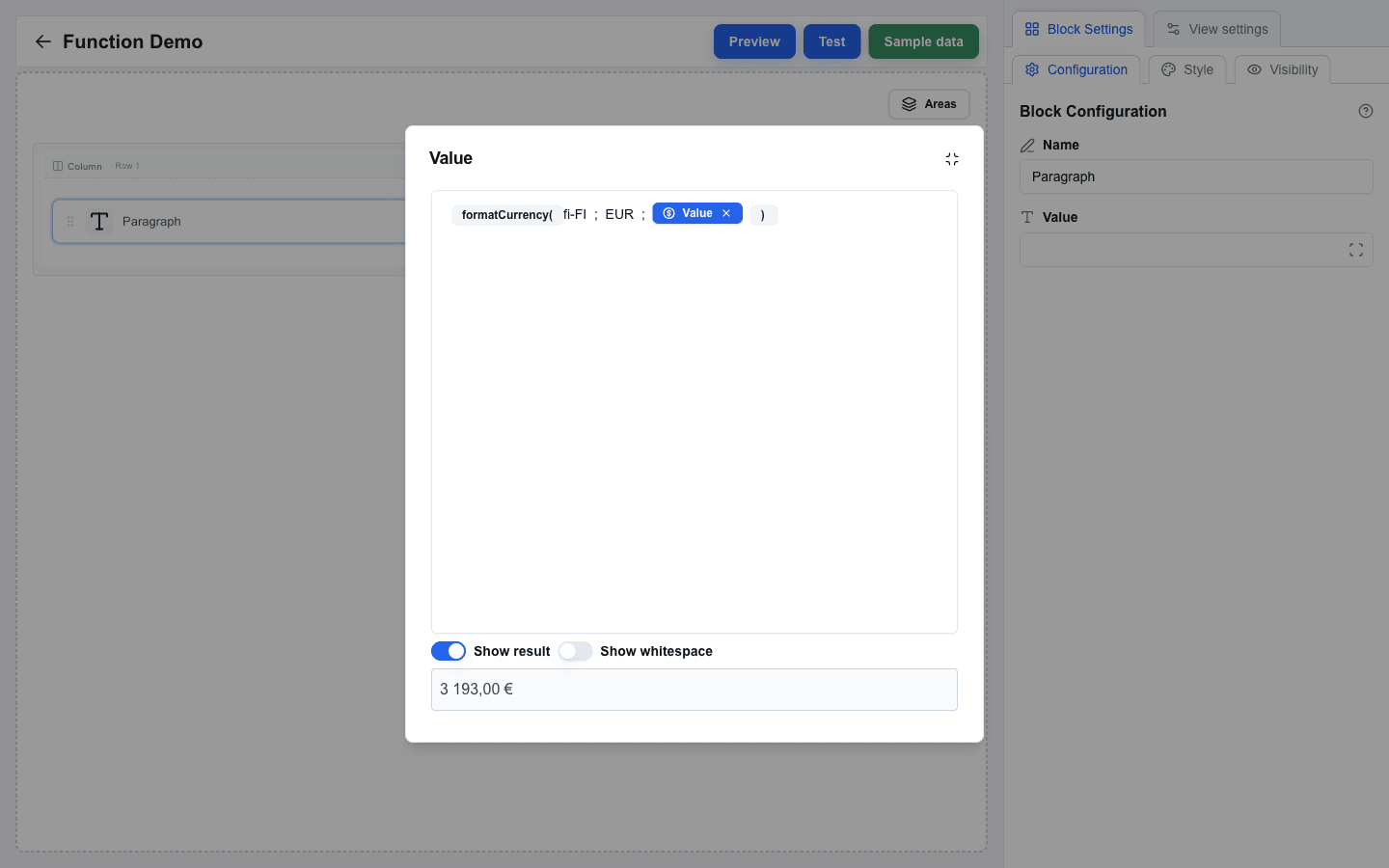Click the result field showing 3 193,00 €

pos(694,690)
